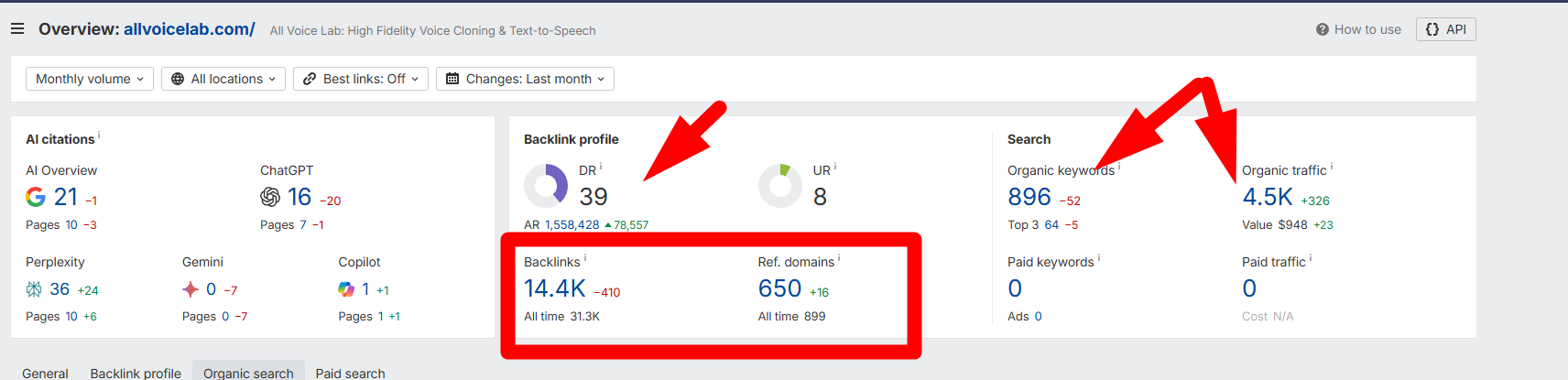Click the allvoicelab.com/ domain link
The height and width of the screenshot is (380, 1568).
click(x=190, y=29)
